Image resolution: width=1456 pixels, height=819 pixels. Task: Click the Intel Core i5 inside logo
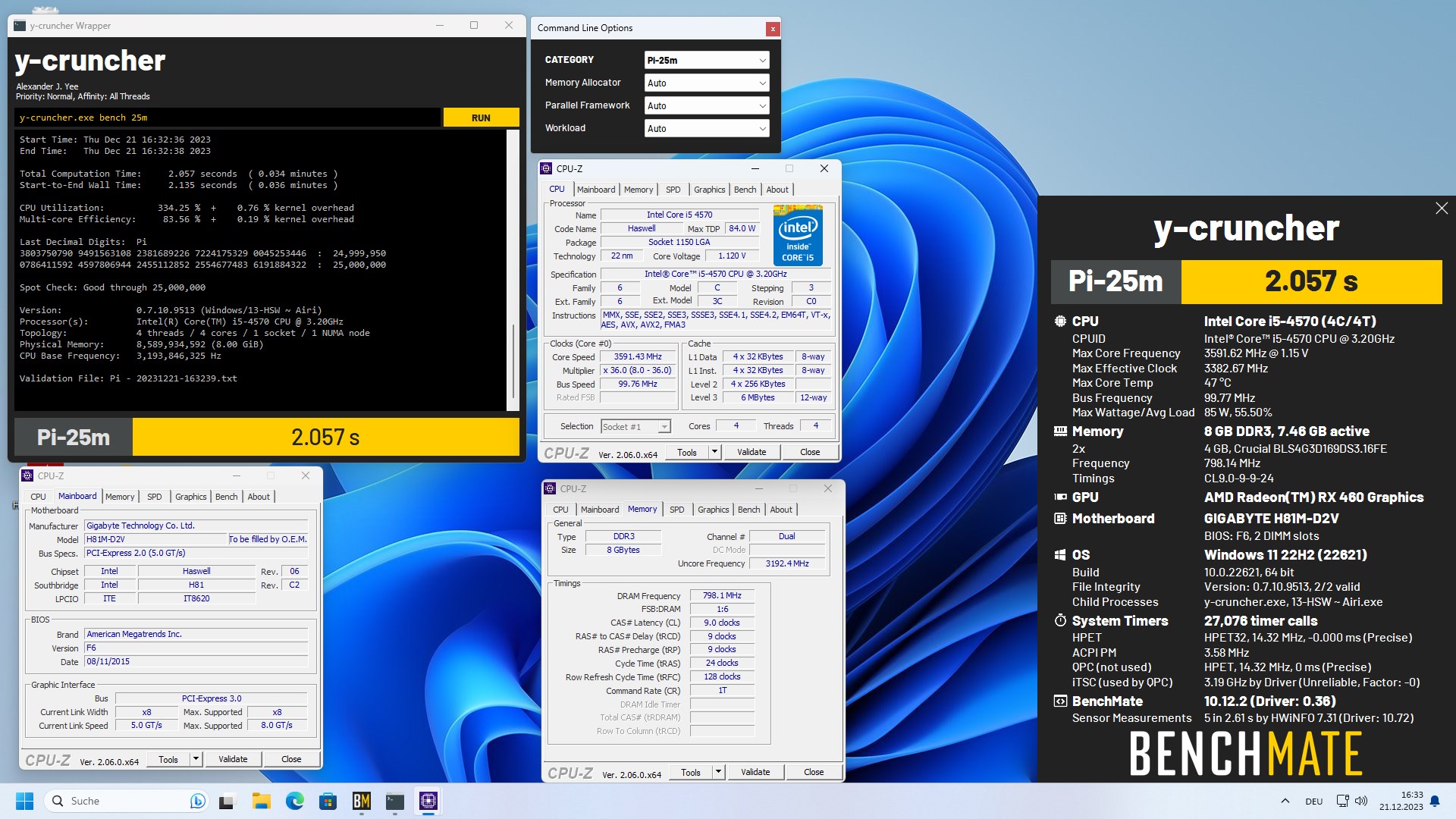(x=798, y=235)
